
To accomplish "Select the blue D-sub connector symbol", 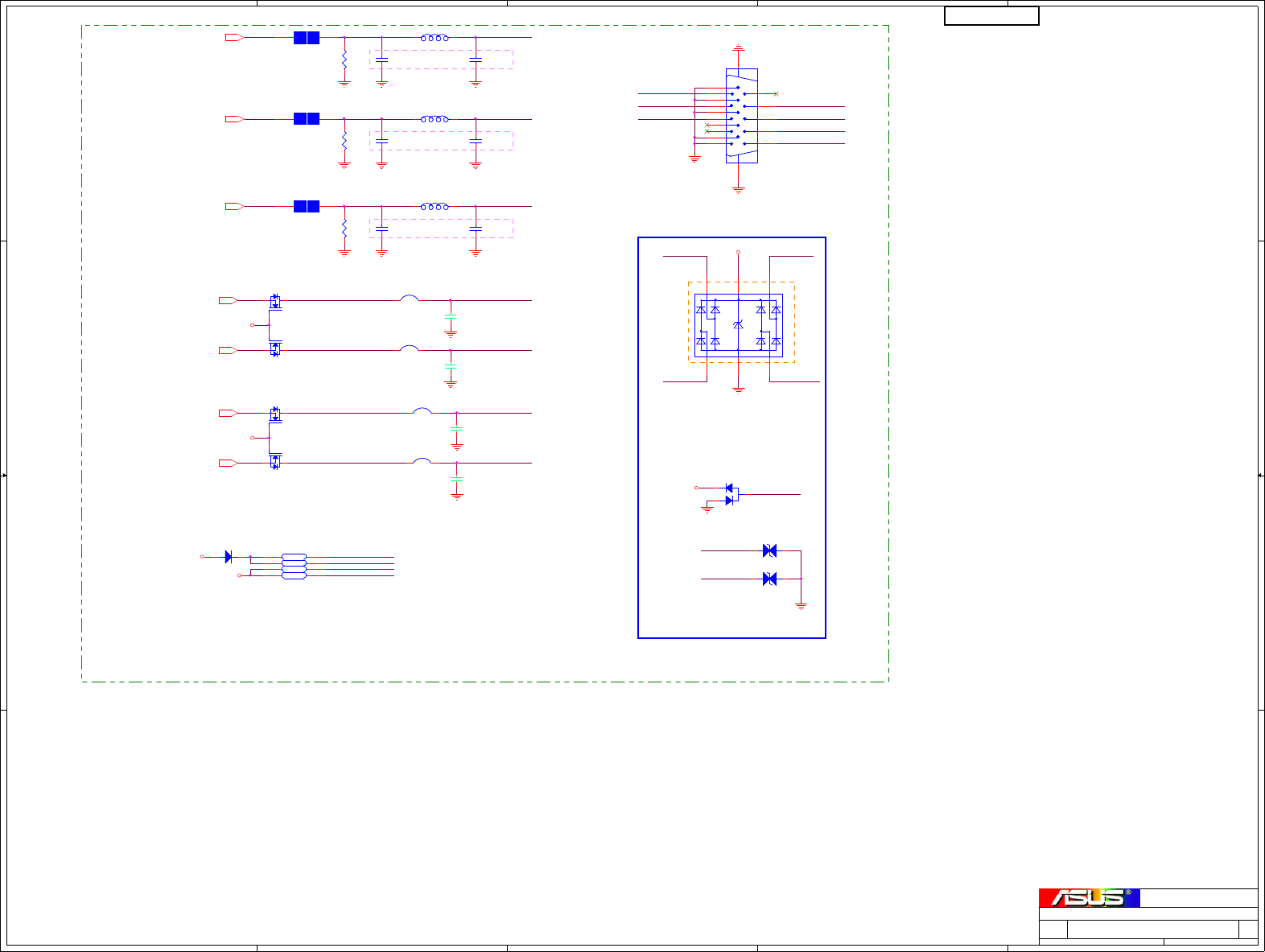I will pyautogui.click(x=741, y=116).
